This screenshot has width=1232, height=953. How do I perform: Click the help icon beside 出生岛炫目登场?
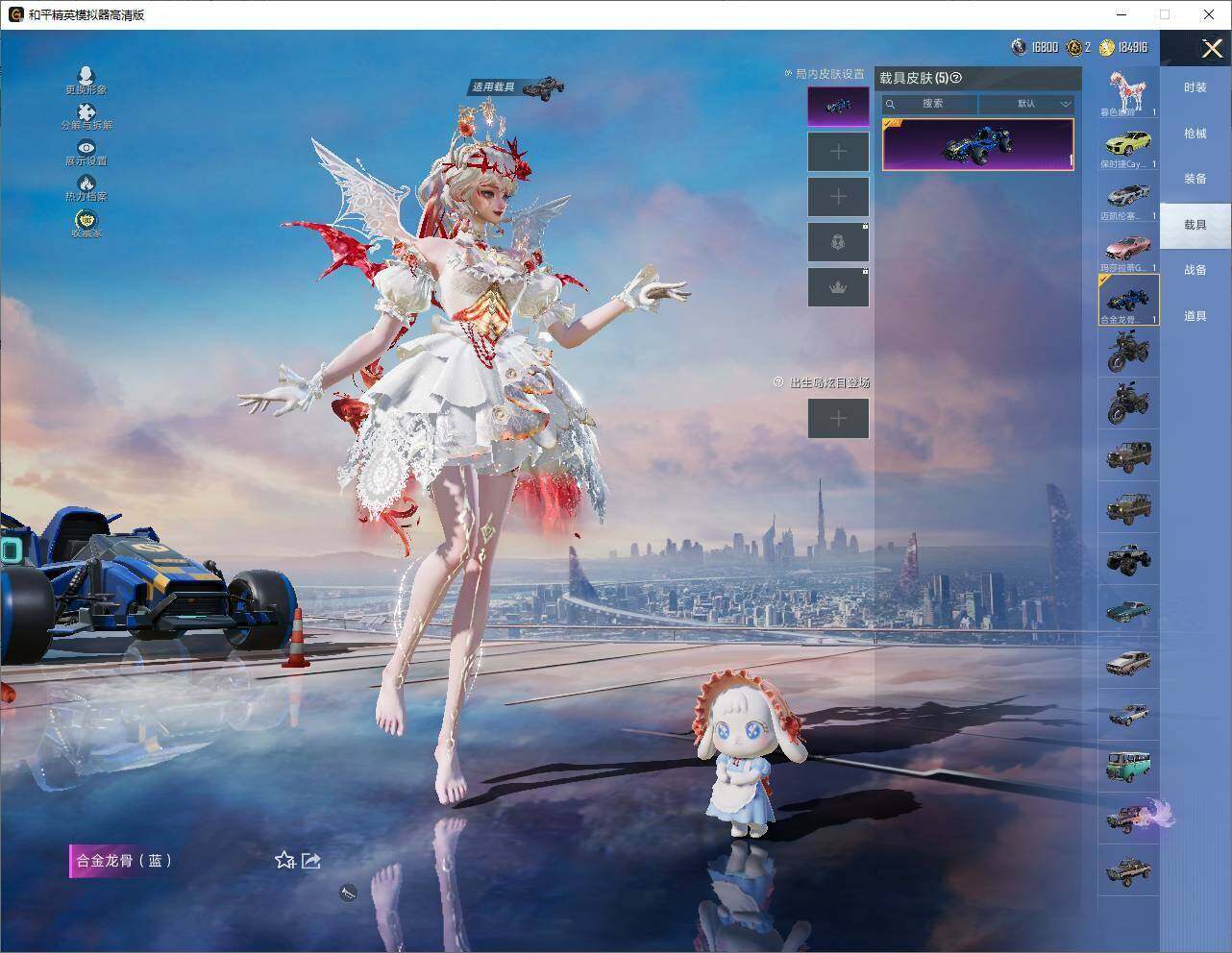tap(778, 382)
